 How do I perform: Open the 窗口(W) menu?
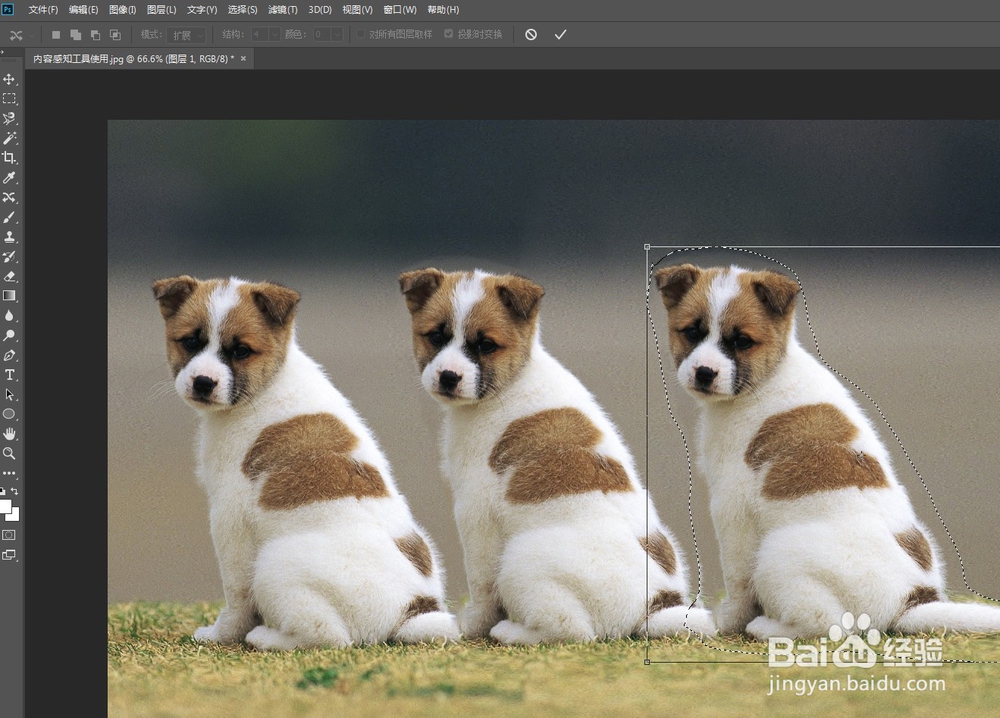(x=400, y=10)
